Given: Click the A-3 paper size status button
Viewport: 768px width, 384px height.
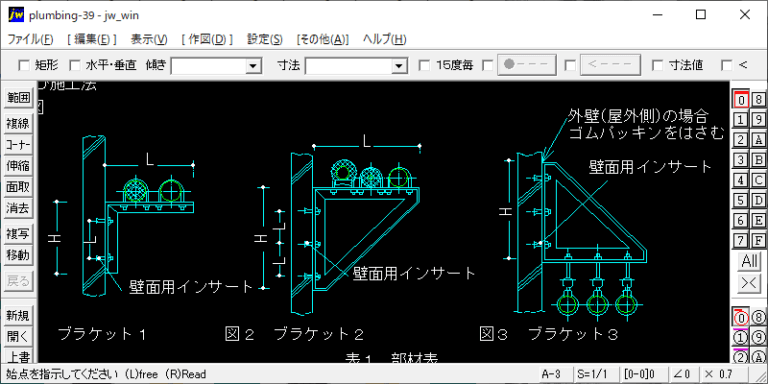Looking at the screenshot, I should [x=554, y=375].
